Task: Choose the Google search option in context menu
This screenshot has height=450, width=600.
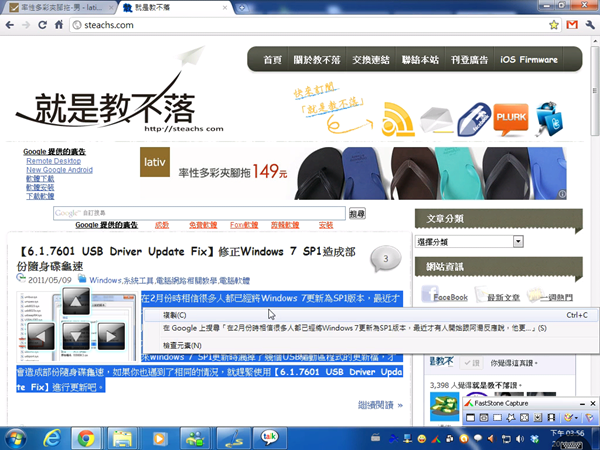Action: point(370,328)
